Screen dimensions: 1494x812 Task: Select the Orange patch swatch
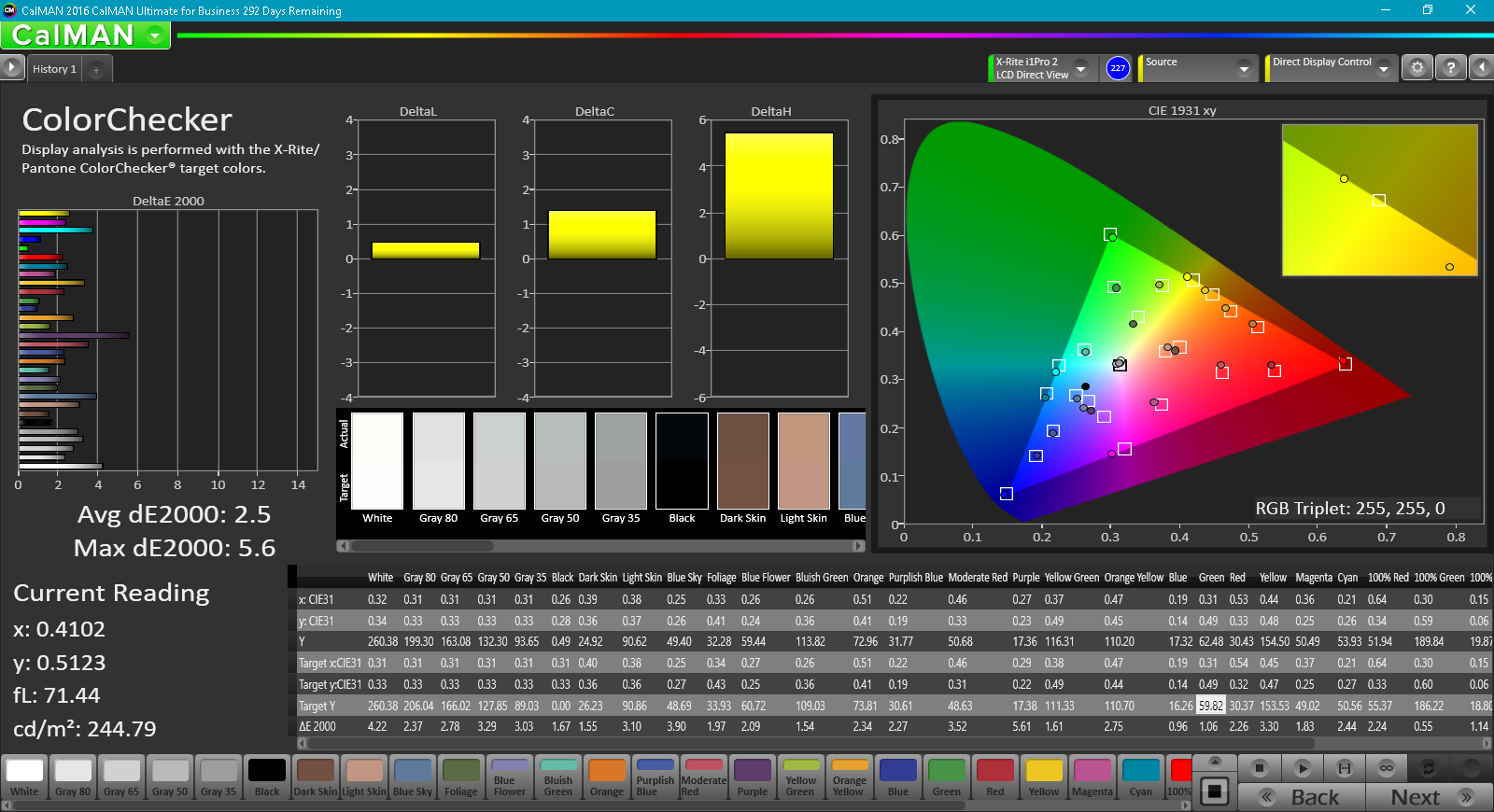[607, 777]
